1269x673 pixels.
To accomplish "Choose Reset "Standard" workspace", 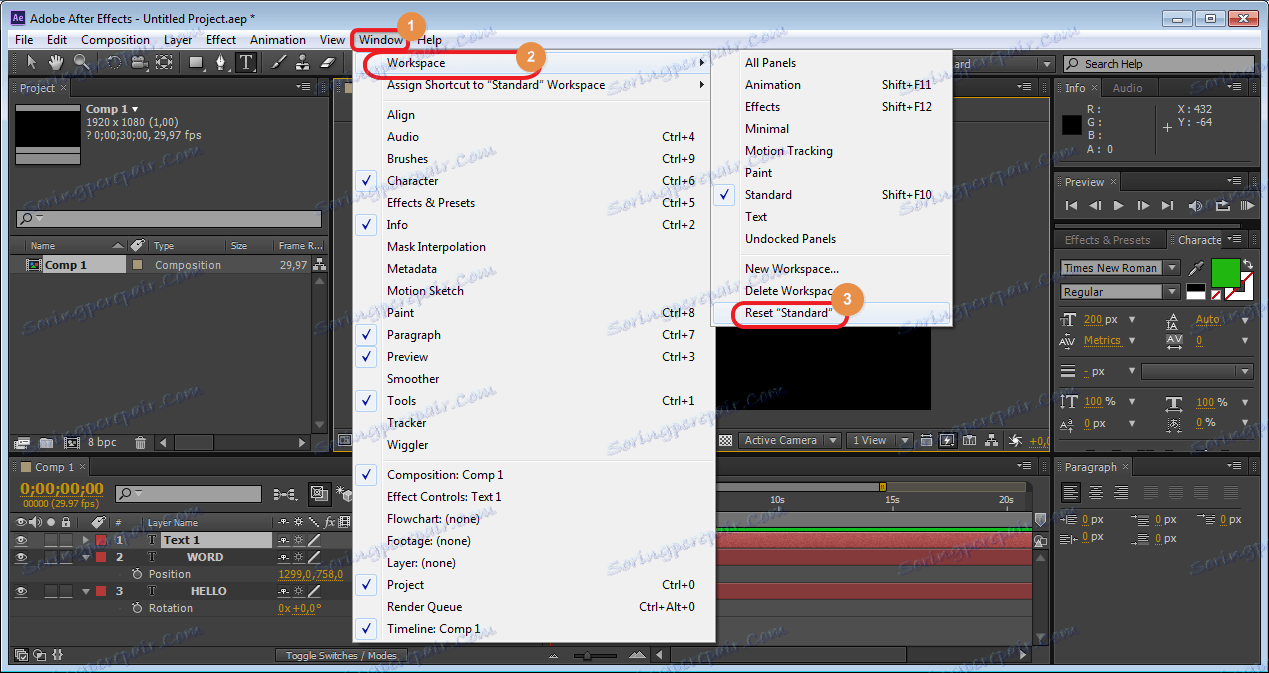I will click(831, 313).
